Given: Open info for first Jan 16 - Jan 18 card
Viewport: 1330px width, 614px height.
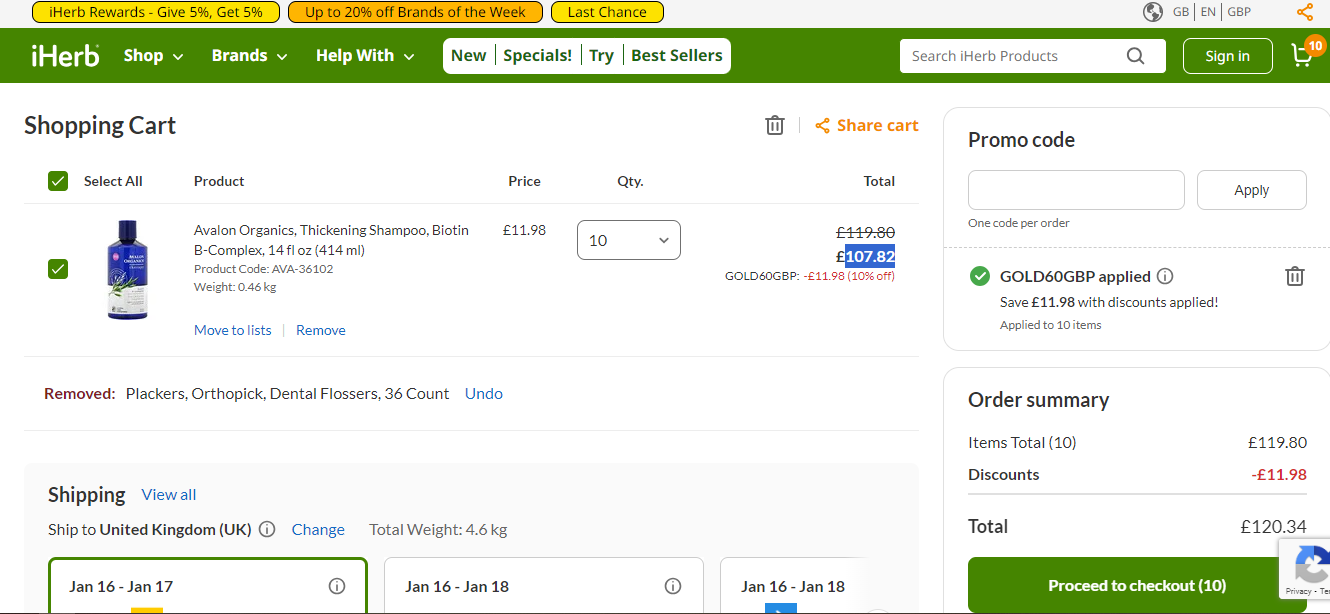Looking at the screenshot, I should click(x=673, y=586).
